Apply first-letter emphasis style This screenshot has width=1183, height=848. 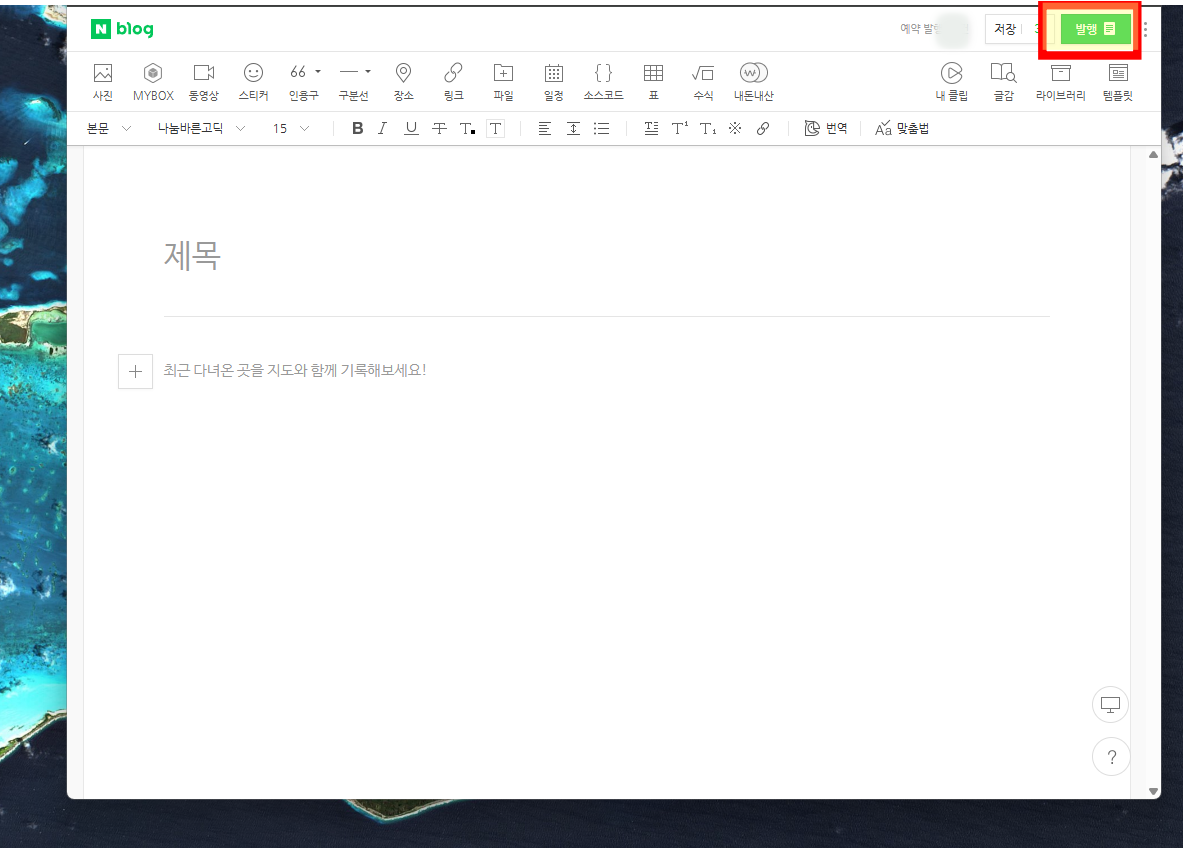[x=651, y=128]
